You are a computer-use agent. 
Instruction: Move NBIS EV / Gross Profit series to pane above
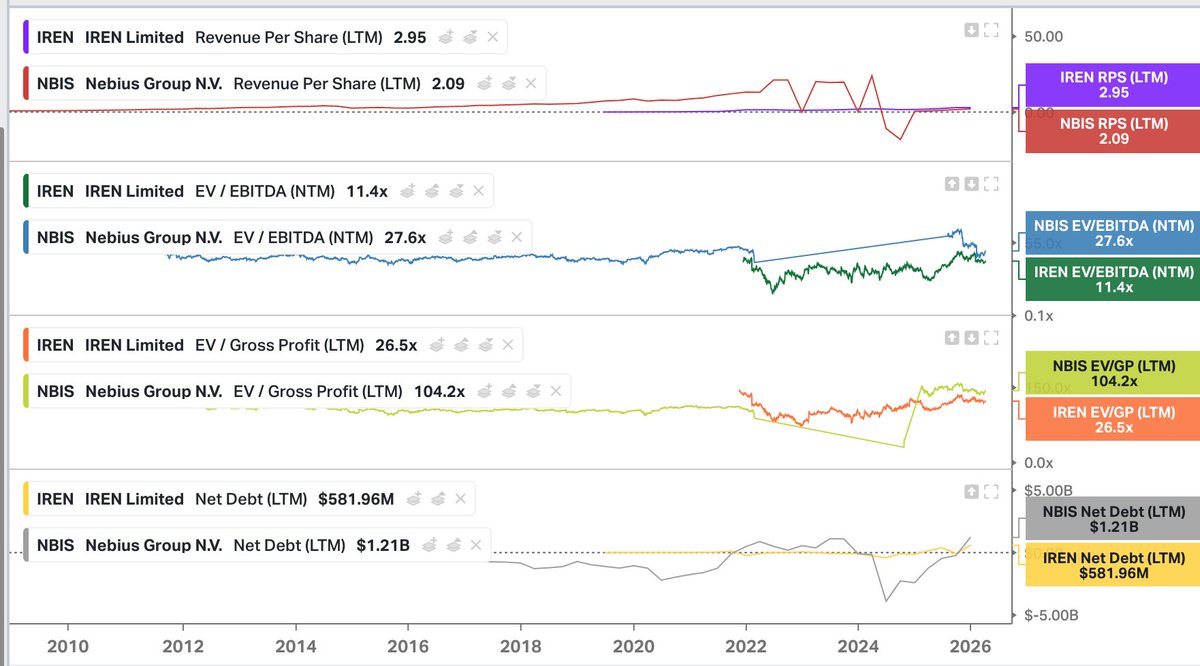[x=509, y=392]
